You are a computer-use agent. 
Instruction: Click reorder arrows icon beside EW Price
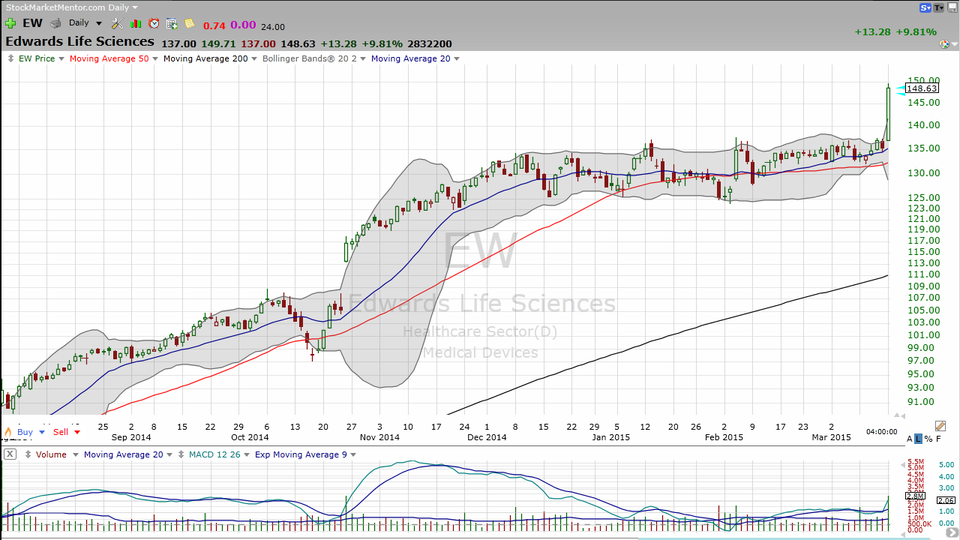(x=10, y=59)
